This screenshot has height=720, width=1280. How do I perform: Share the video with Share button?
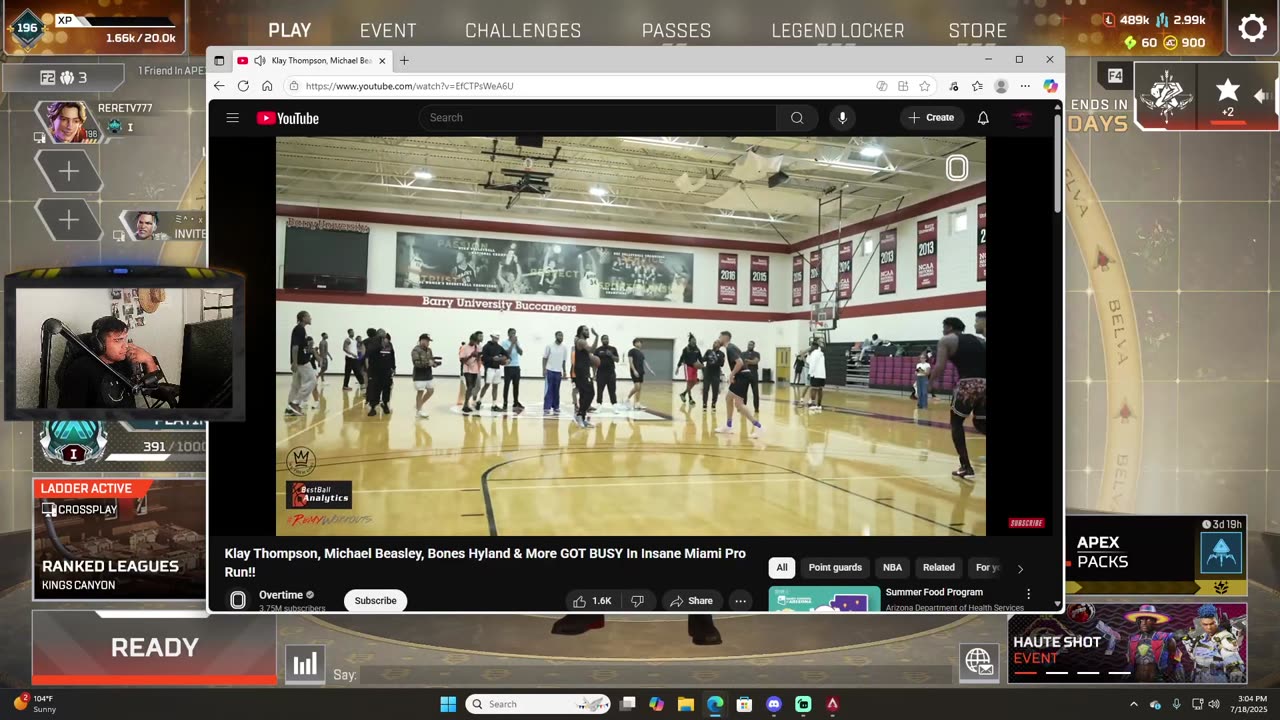point(691,601)
